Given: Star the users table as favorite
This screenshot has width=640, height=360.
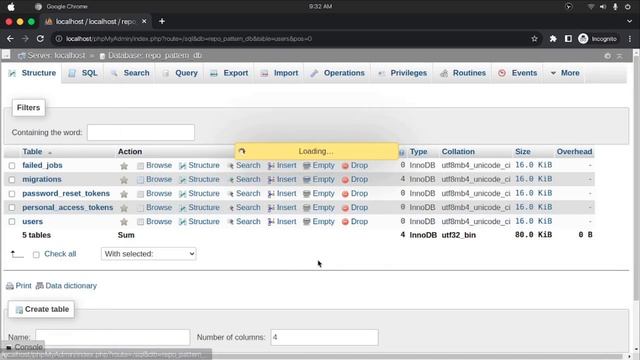Looking at the screenshot, I should 124,222.
